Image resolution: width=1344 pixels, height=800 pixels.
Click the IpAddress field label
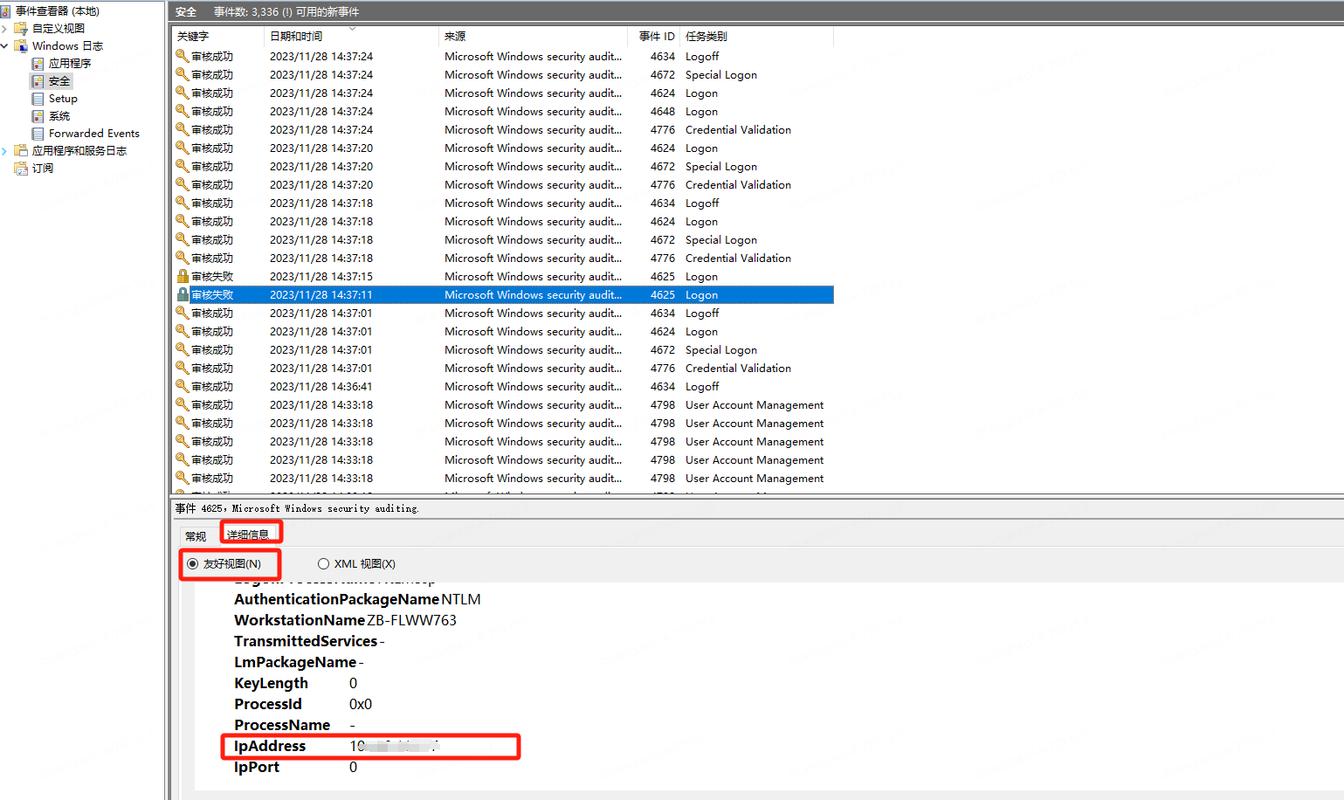(x=270, y=746)
